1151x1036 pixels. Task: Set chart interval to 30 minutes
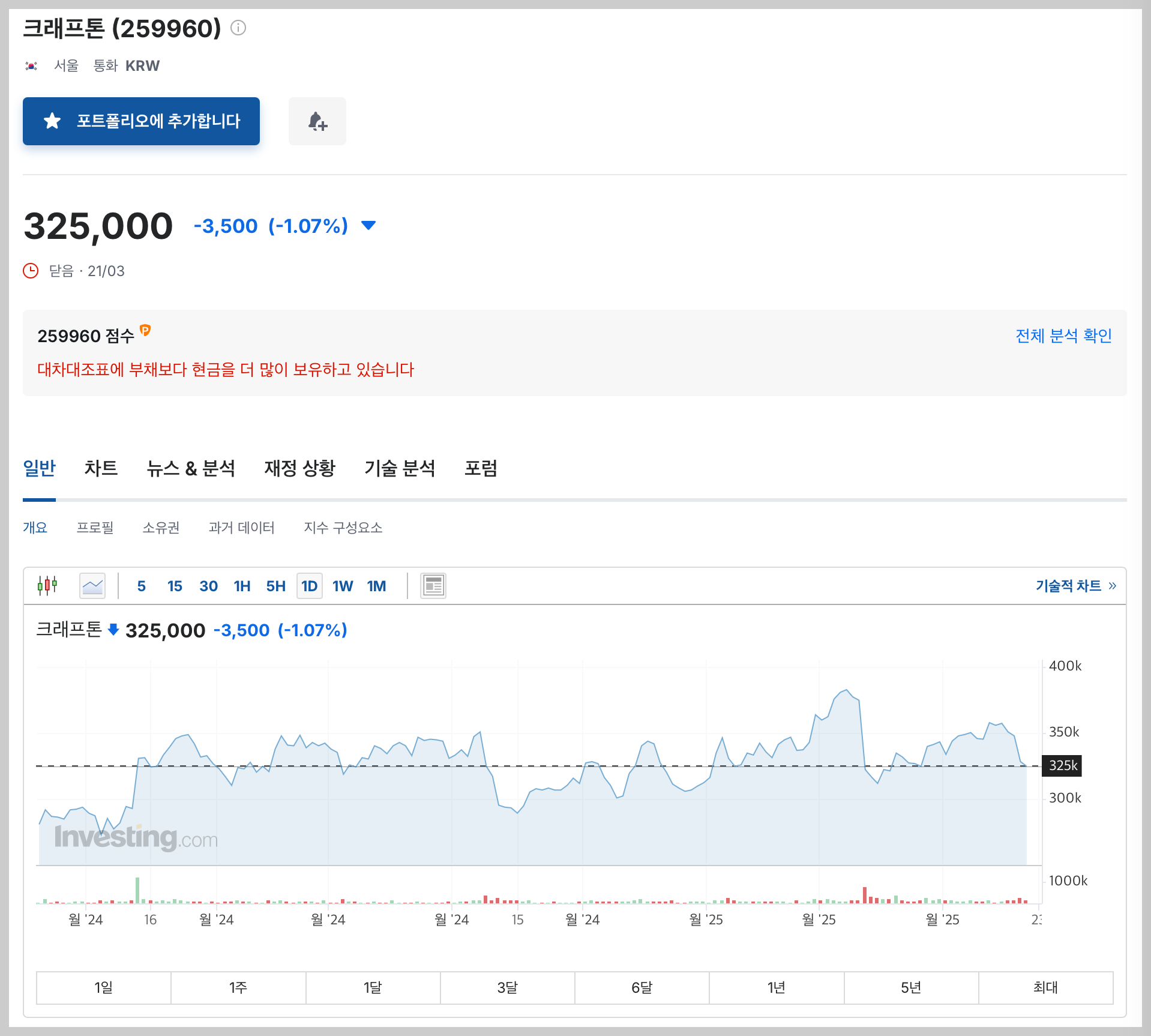(208, 586)
